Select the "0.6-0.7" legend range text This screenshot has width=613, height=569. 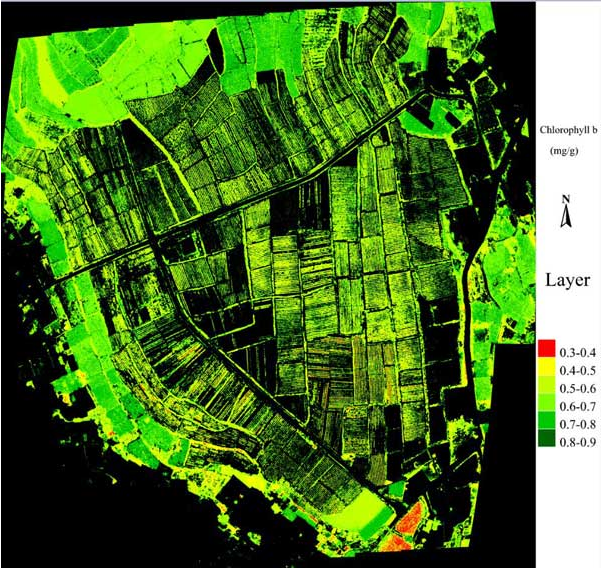(x=578, y=404)
